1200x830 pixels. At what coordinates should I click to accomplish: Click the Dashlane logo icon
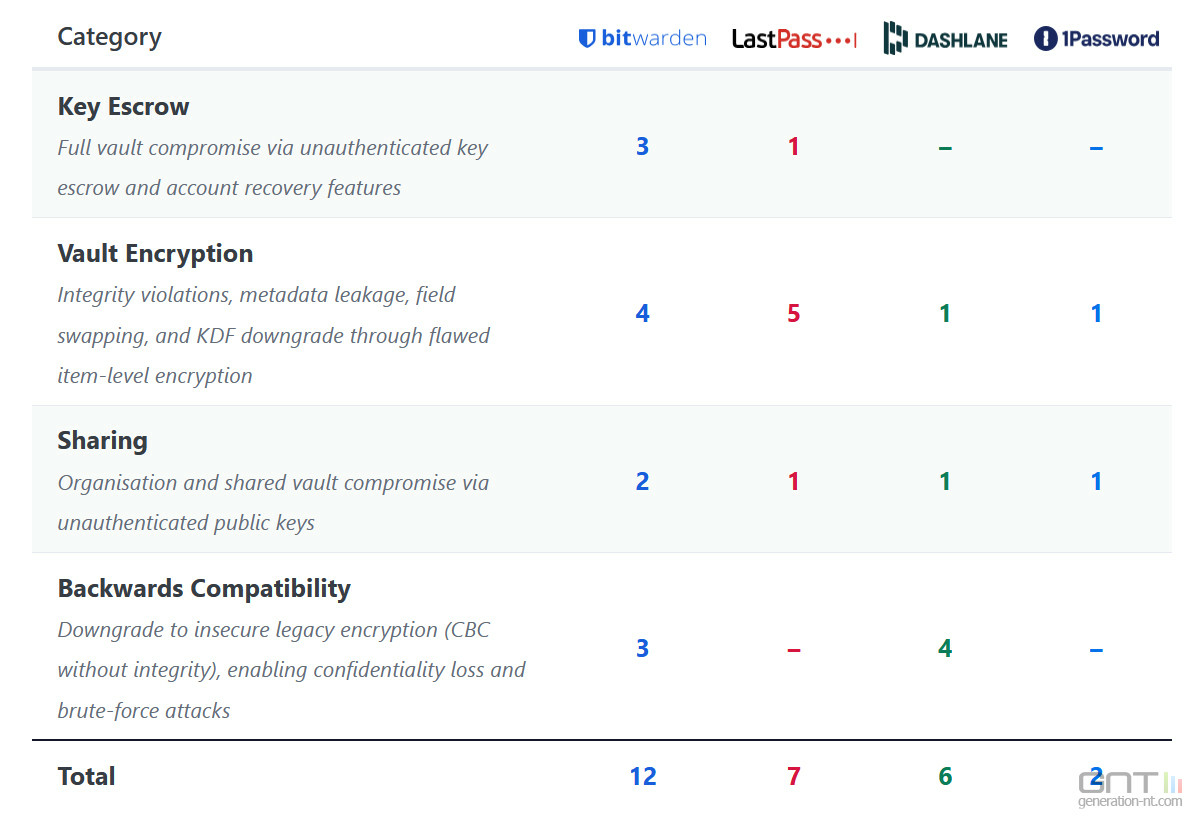click(893, 39)
